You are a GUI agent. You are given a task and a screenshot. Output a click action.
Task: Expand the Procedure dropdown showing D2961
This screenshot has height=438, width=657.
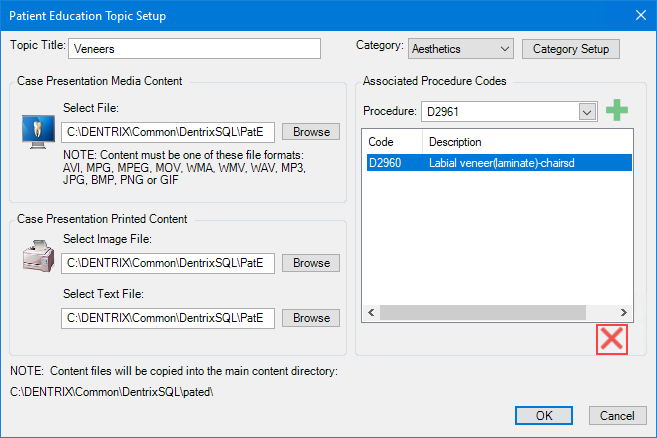[x=588, y=111]
